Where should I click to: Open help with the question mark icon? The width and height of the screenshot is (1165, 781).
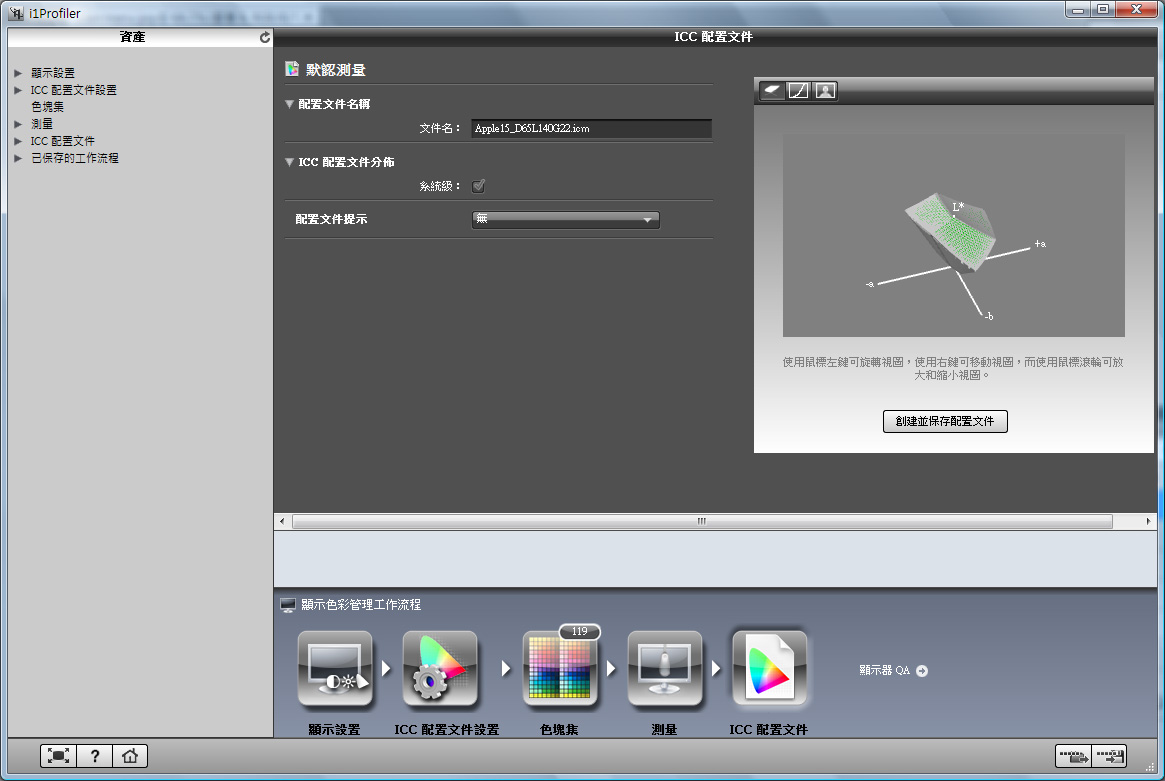pyautogui.click(x=94, y=757)
